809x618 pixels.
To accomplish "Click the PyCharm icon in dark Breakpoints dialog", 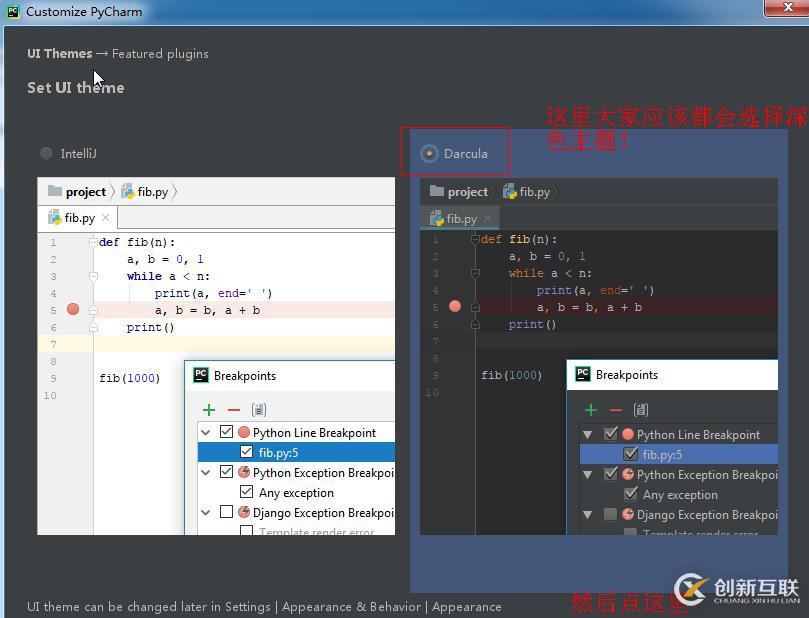I will (583, 374).
